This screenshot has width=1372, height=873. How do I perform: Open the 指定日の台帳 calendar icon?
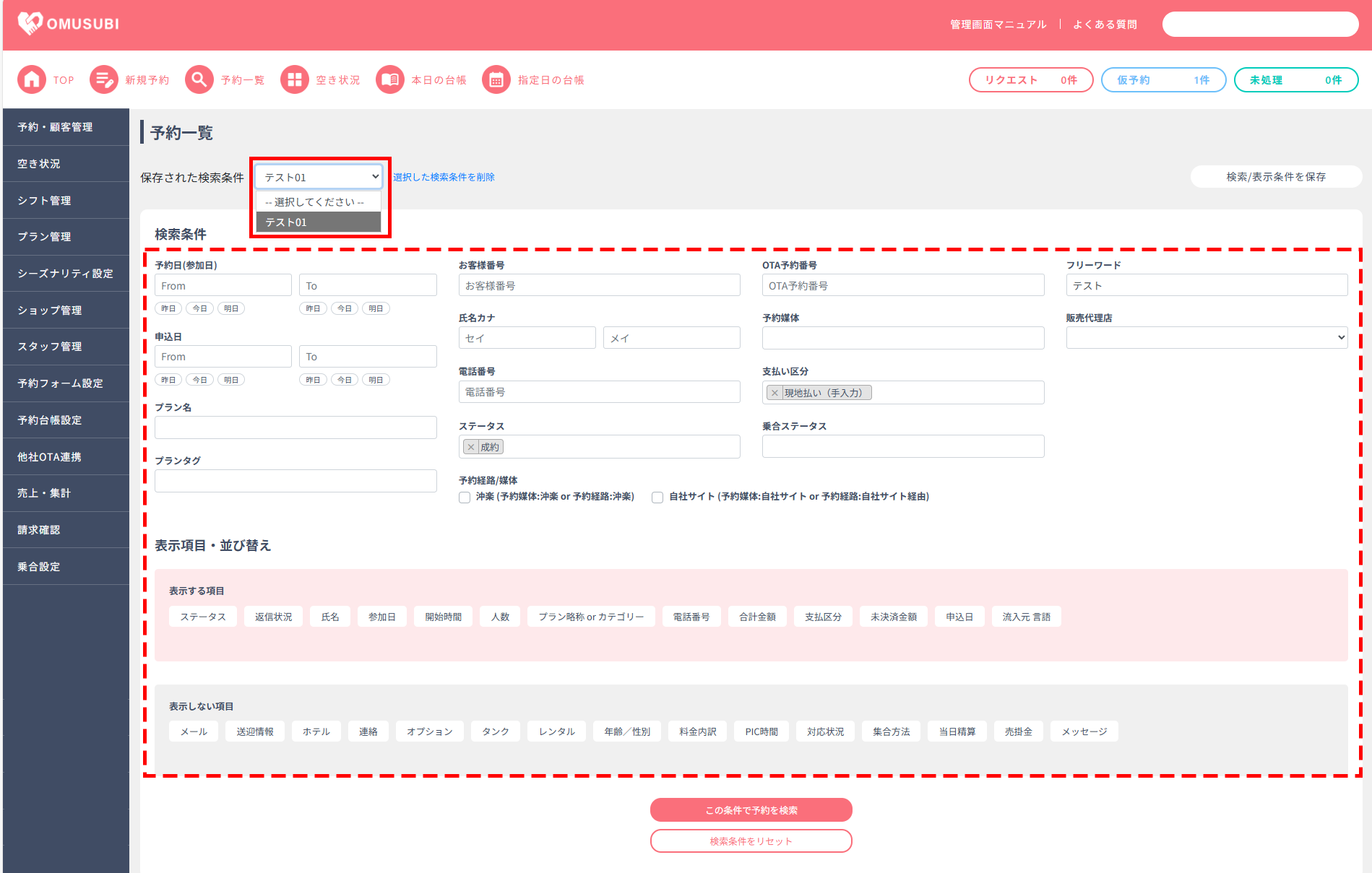pyautogui.click(x=496, y=80)
